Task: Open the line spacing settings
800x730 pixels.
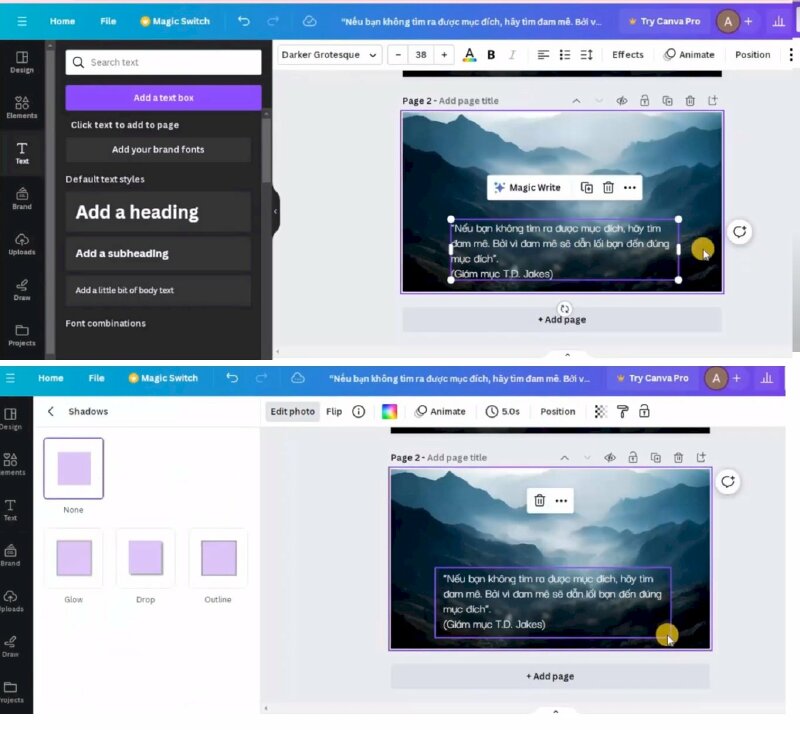Action: [x=587, y=55]
